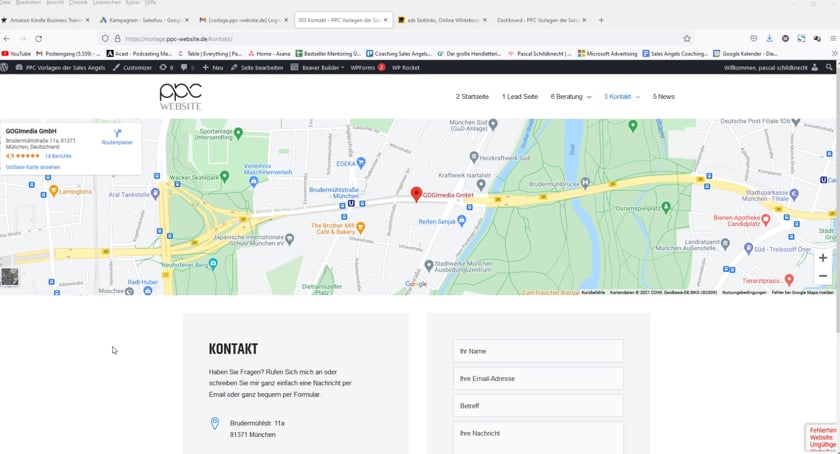Go back to the previous page
The width and height of the screenshot is (840, 454).
(x=6, y=39)
